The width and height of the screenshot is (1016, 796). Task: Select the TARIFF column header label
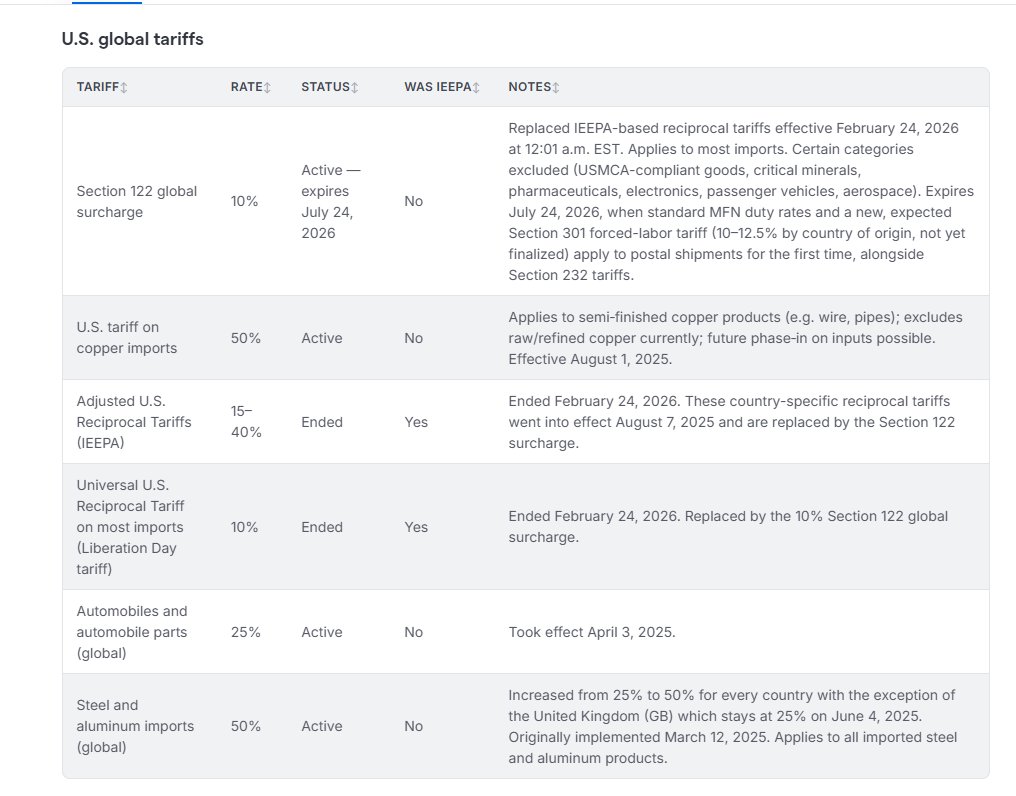98,87
